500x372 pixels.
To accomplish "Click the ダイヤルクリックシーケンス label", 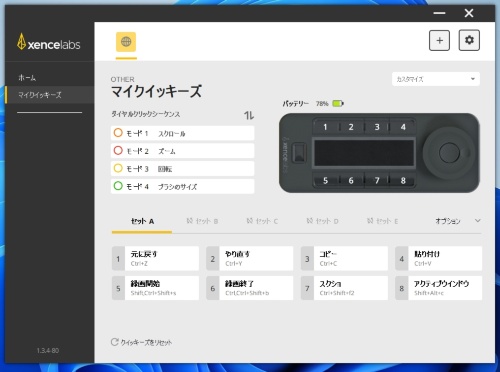I will [x=146, y=114].
